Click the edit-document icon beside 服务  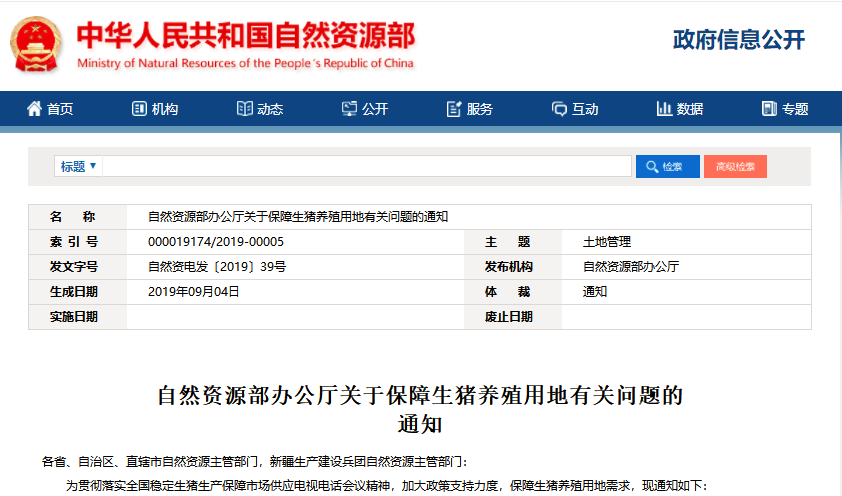(454, 109)
